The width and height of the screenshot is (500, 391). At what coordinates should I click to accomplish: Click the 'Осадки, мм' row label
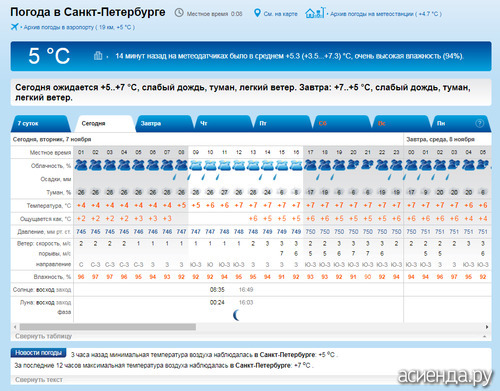(56, 179)
